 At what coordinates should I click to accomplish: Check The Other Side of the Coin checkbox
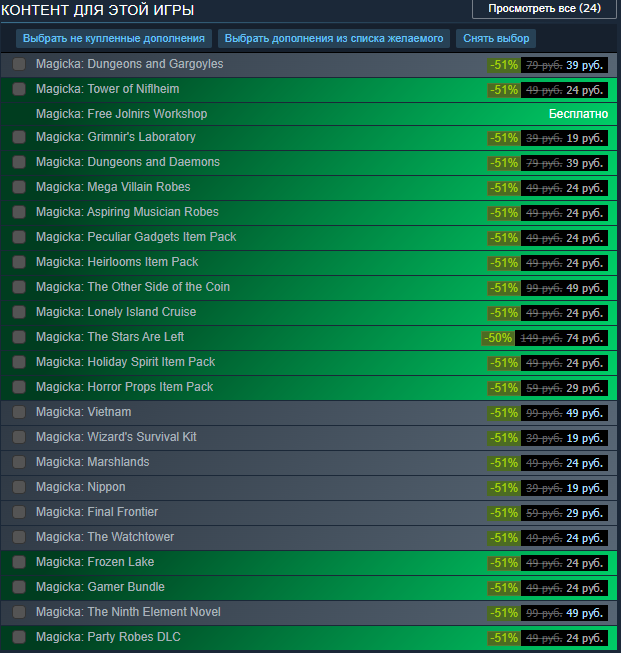click(x=19, y=287)
